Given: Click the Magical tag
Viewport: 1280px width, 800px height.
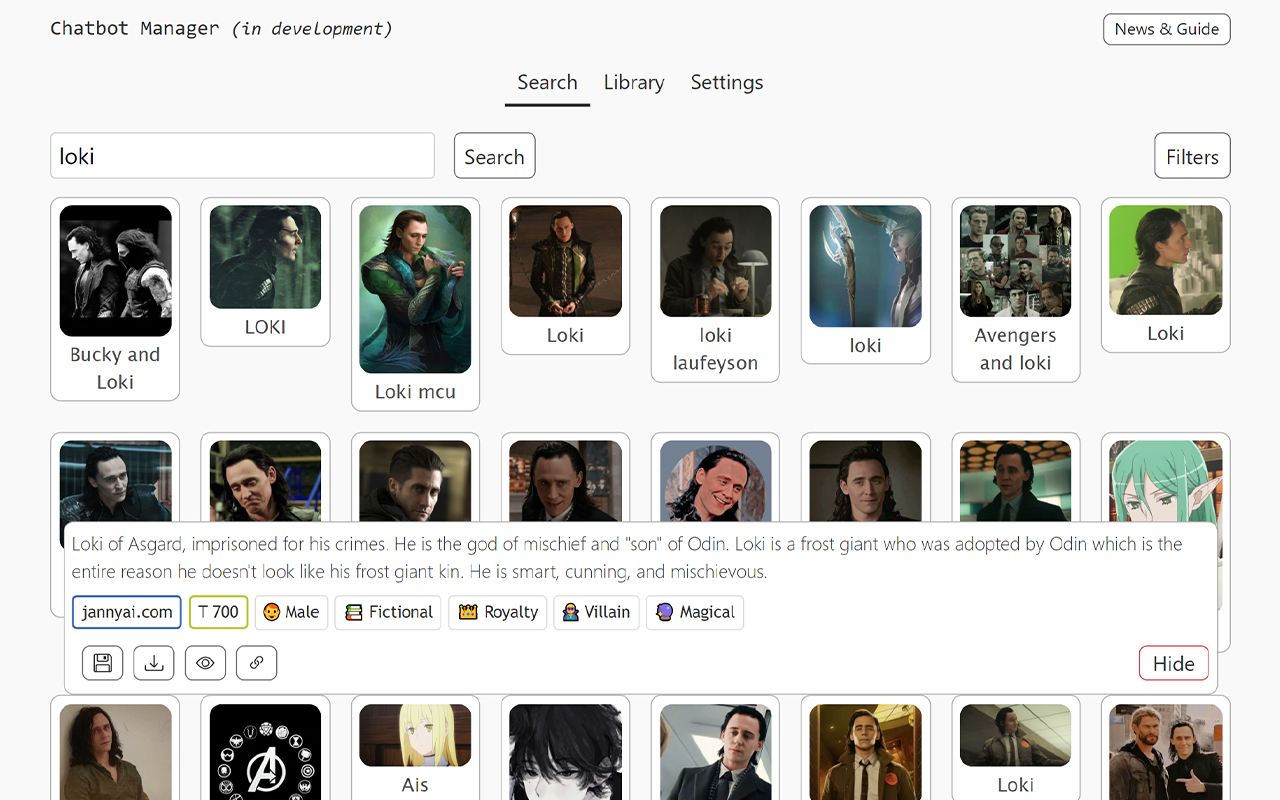Looking at the screenshot, I should point(695,612).
